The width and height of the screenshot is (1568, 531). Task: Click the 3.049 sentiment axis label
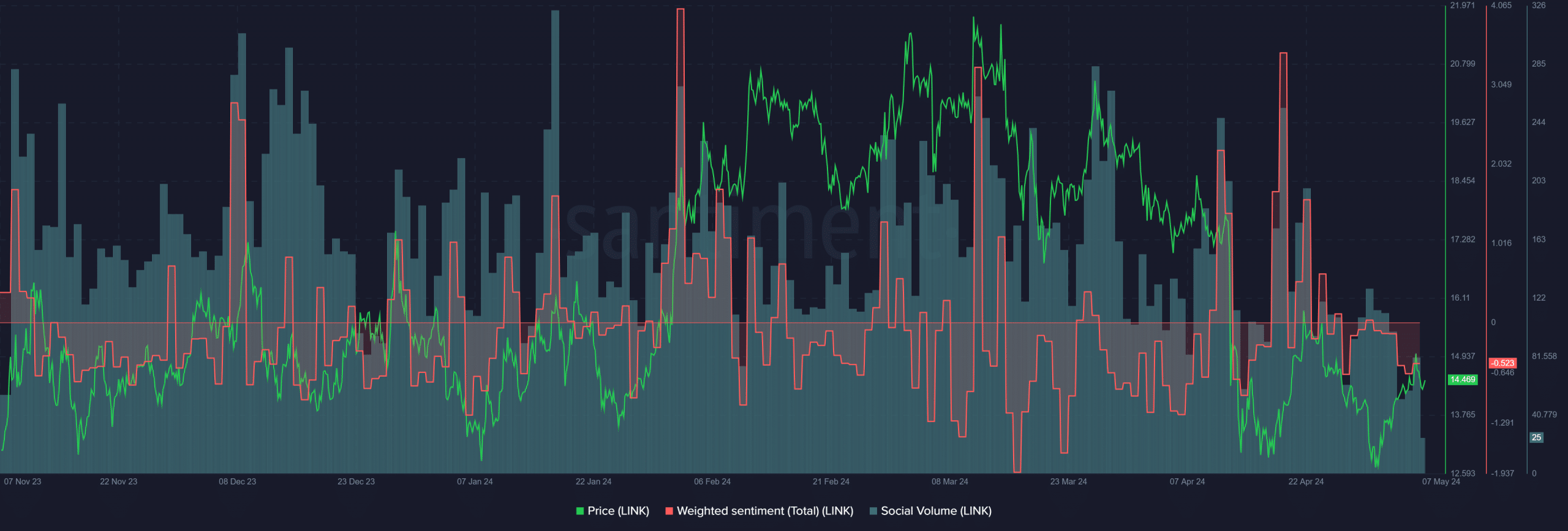[1501, 85]
